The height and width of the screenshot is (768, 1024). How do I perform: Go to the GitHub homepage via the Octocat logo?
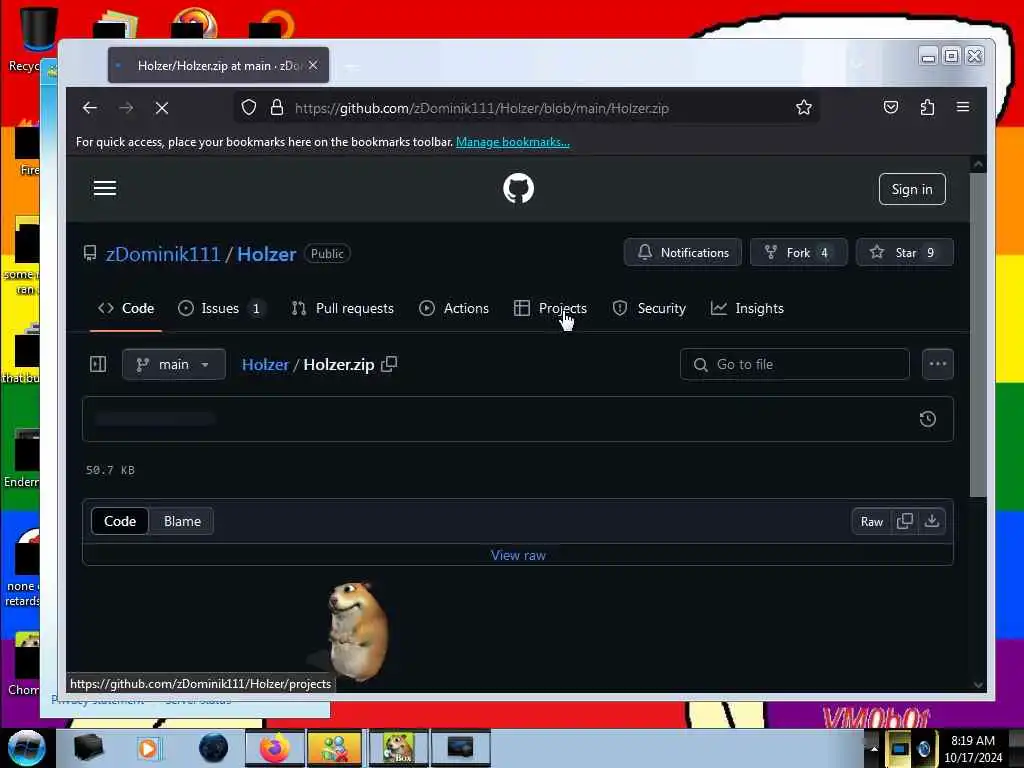click(519, 189)
